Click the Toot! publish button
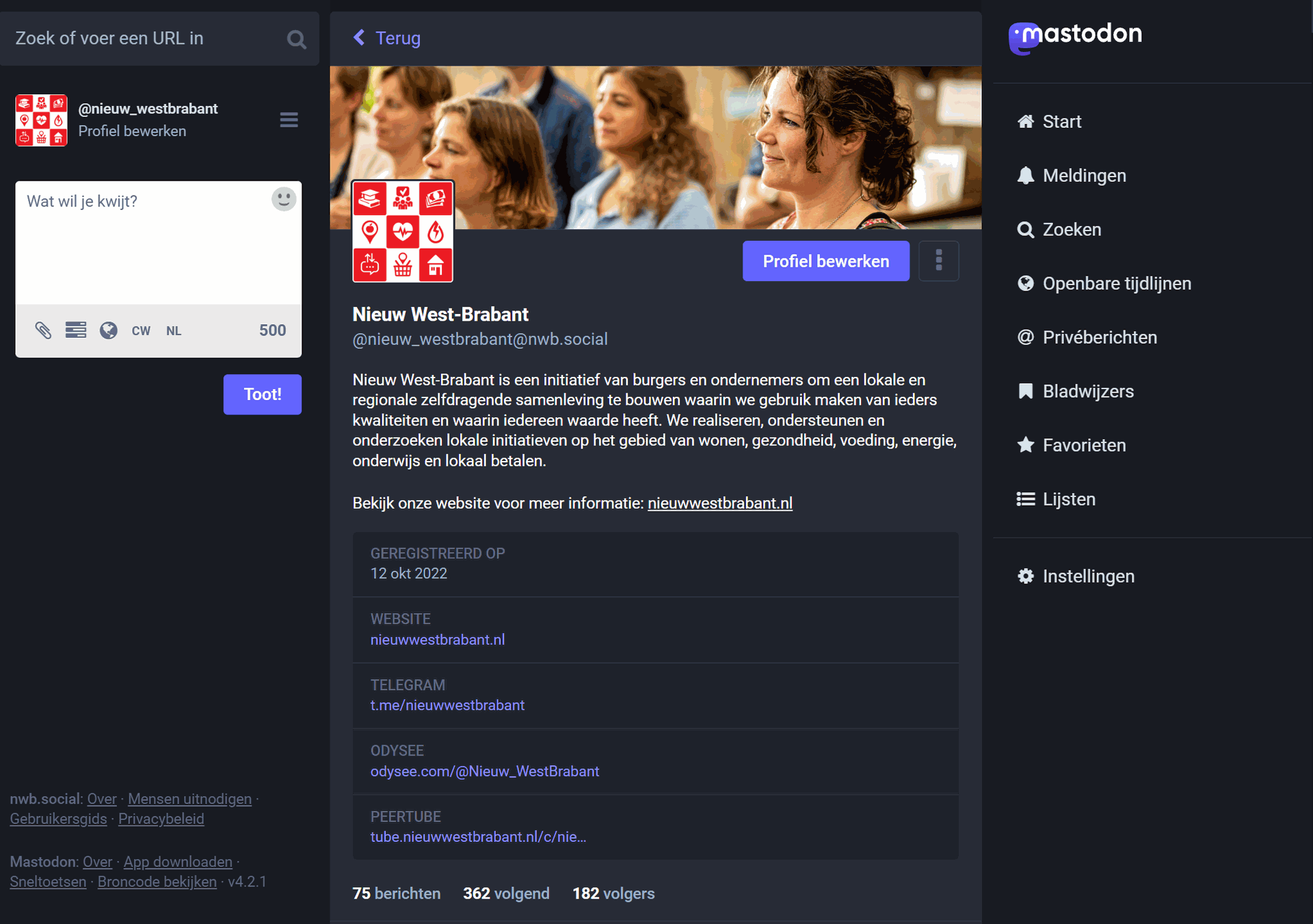This screenshot has height=924, width=1313. click(x=262, y=394)
